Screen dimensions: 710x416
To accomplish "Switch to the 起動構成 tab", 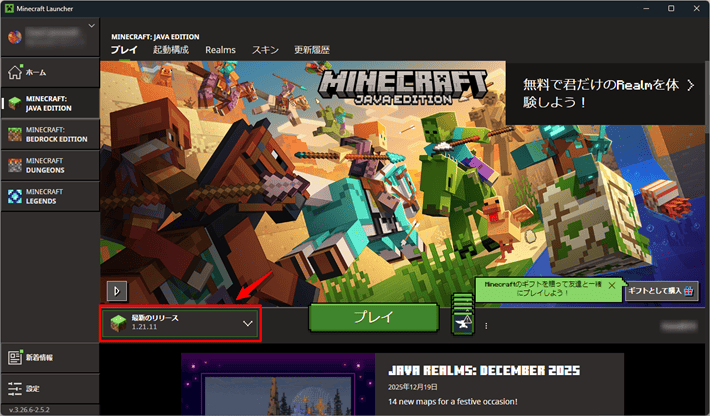I will point(171,49).
